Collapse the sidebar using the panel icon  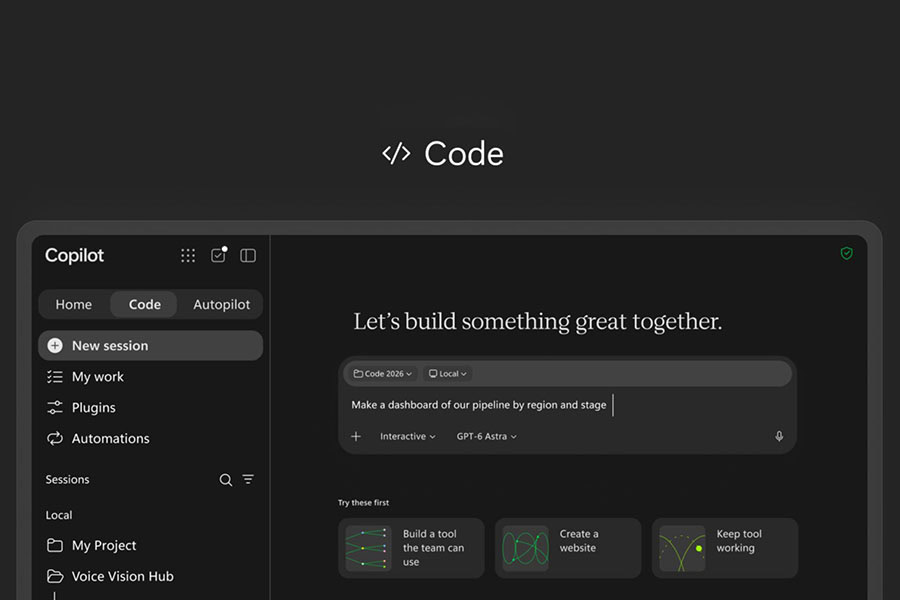point(248,256)
